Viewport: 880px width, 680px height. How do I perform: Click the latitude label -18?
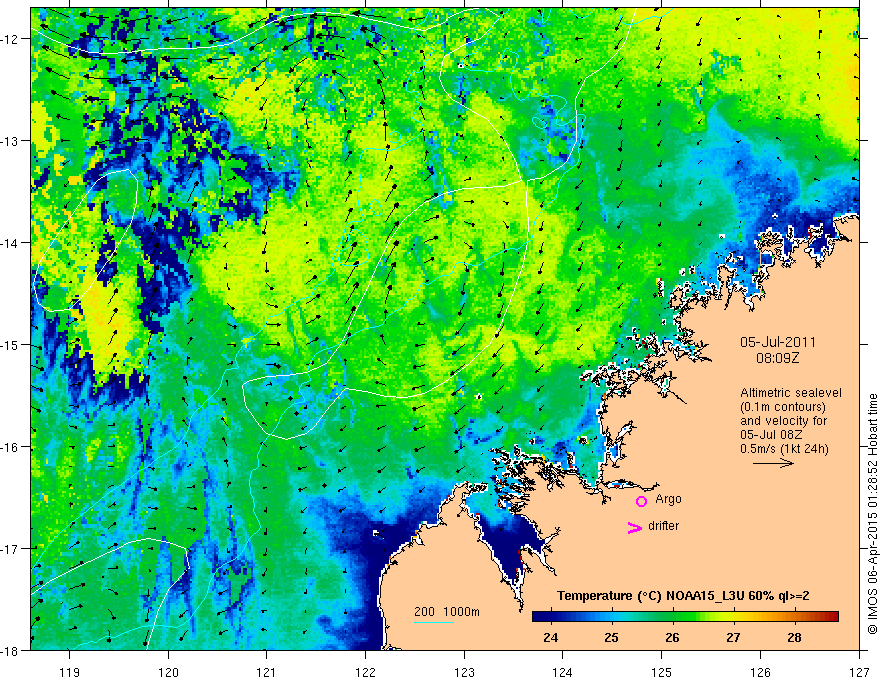[11, 651]
